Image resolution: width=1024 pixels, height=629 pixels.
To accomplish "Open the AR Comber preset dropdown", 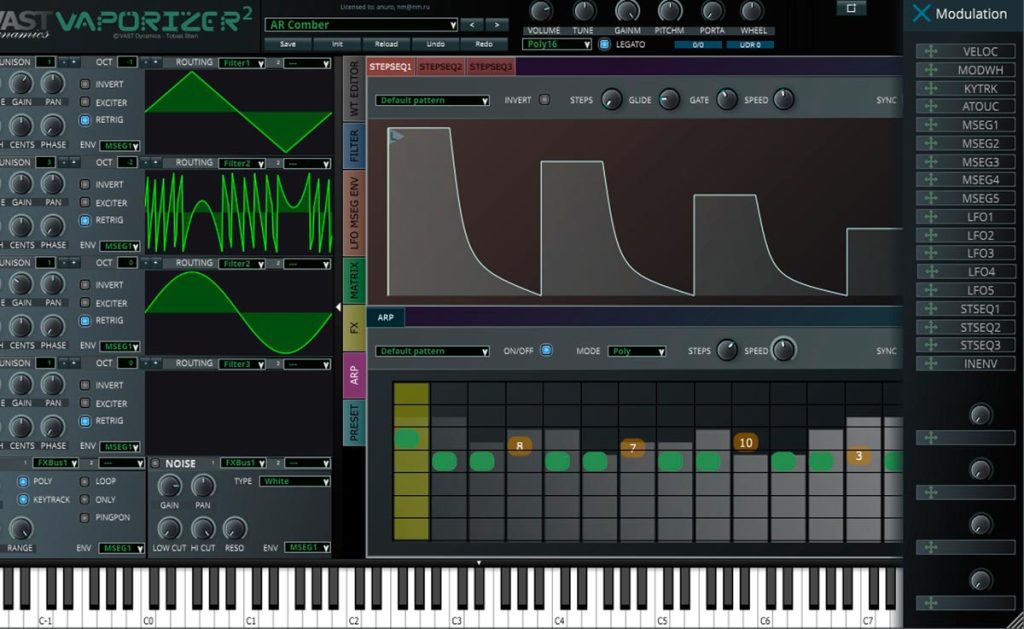I will tap(361, 25).
